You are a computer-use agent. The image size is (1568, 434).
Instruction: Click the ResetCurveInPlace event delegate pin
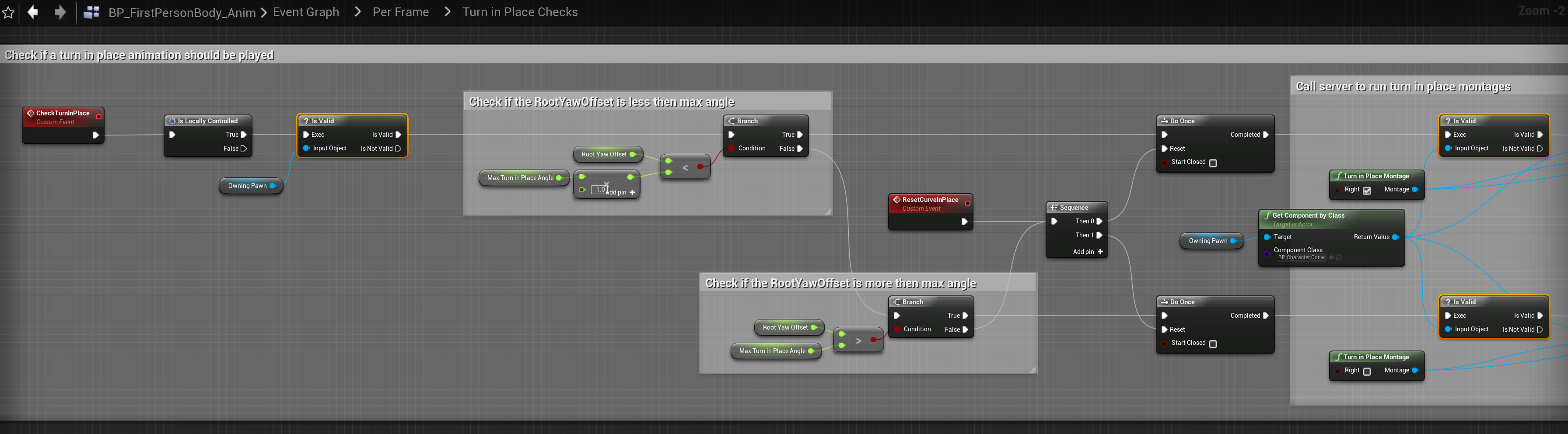967,203
